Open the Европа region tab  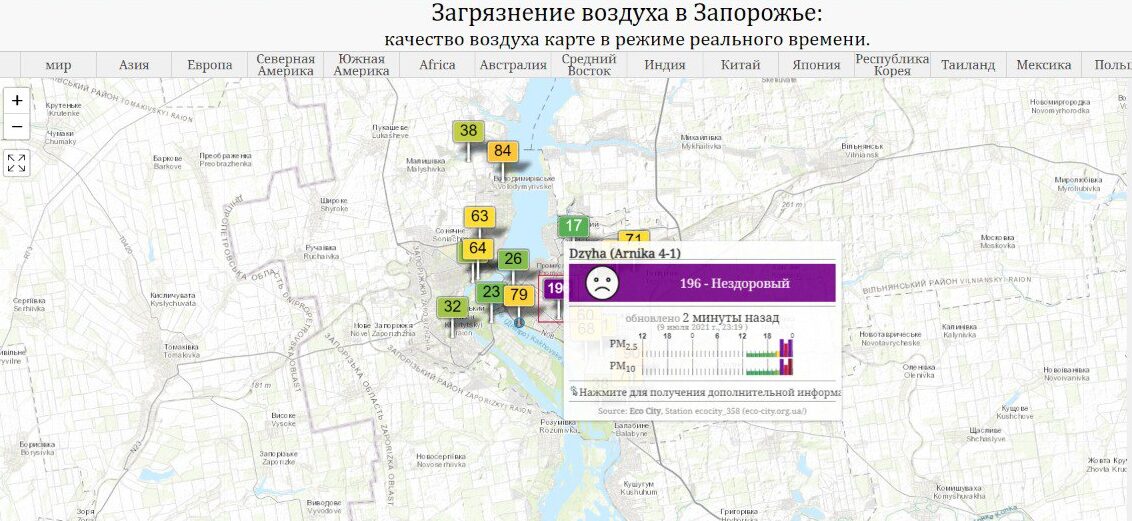coord(210,65)
